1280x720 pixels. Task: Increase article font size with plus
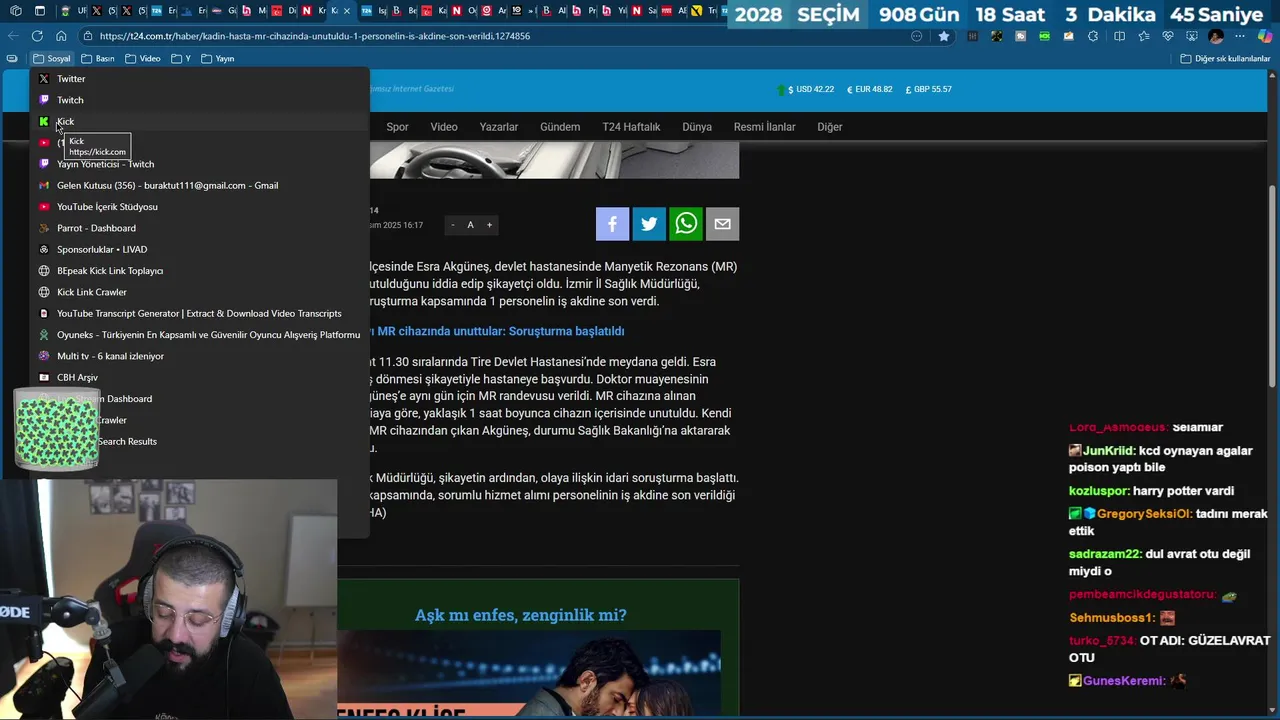(489, 225)
